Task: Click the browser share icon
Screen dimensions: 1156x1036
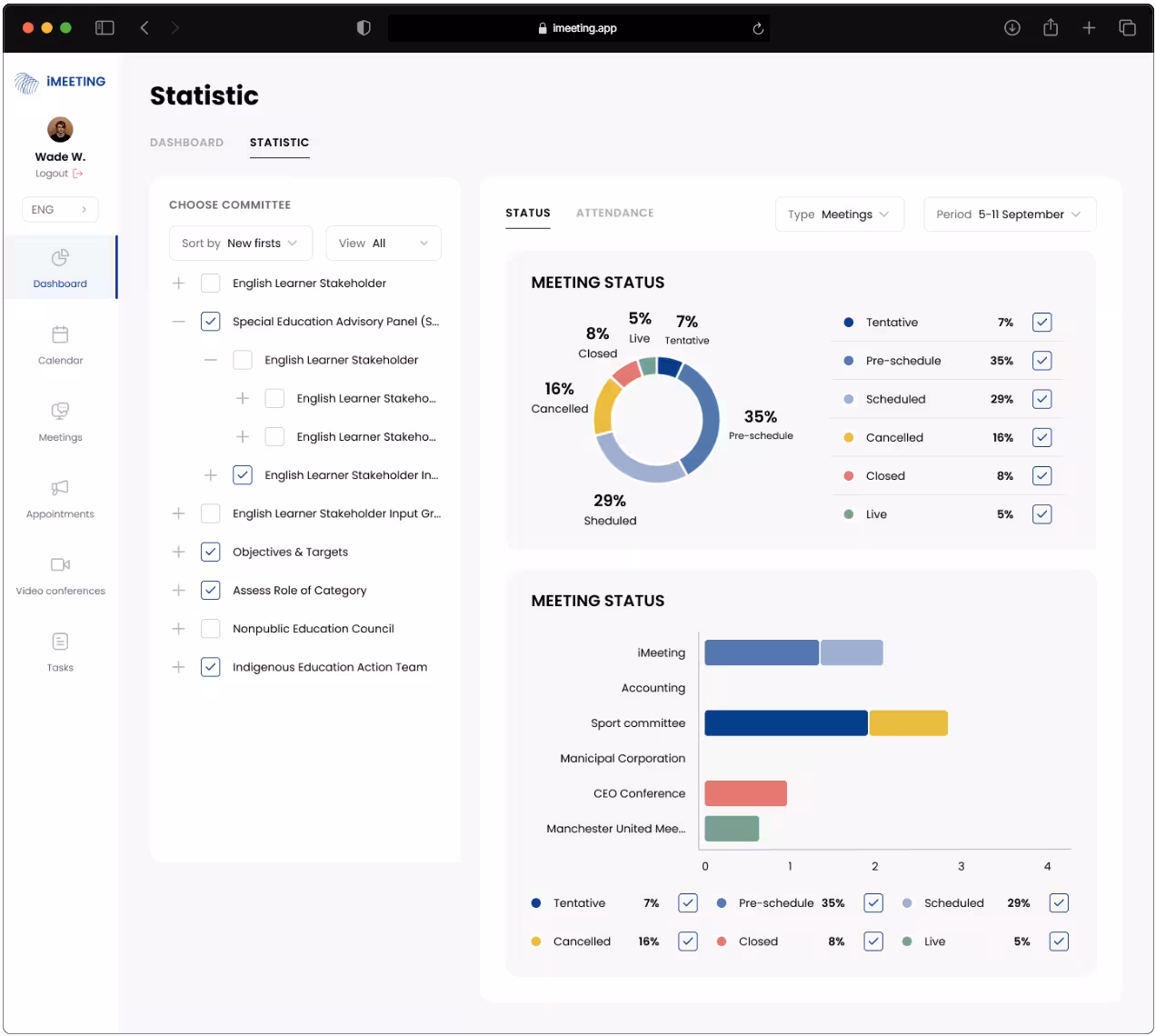Action: [1051, 27]
